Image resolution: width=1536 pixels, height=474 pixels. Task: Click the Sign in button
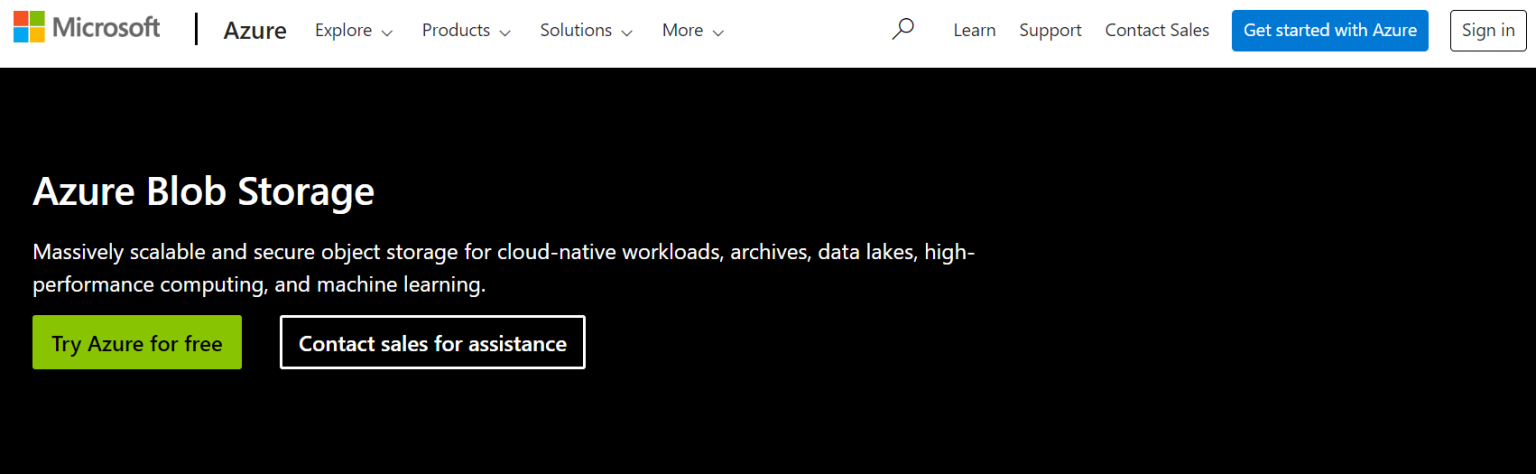1488,30
